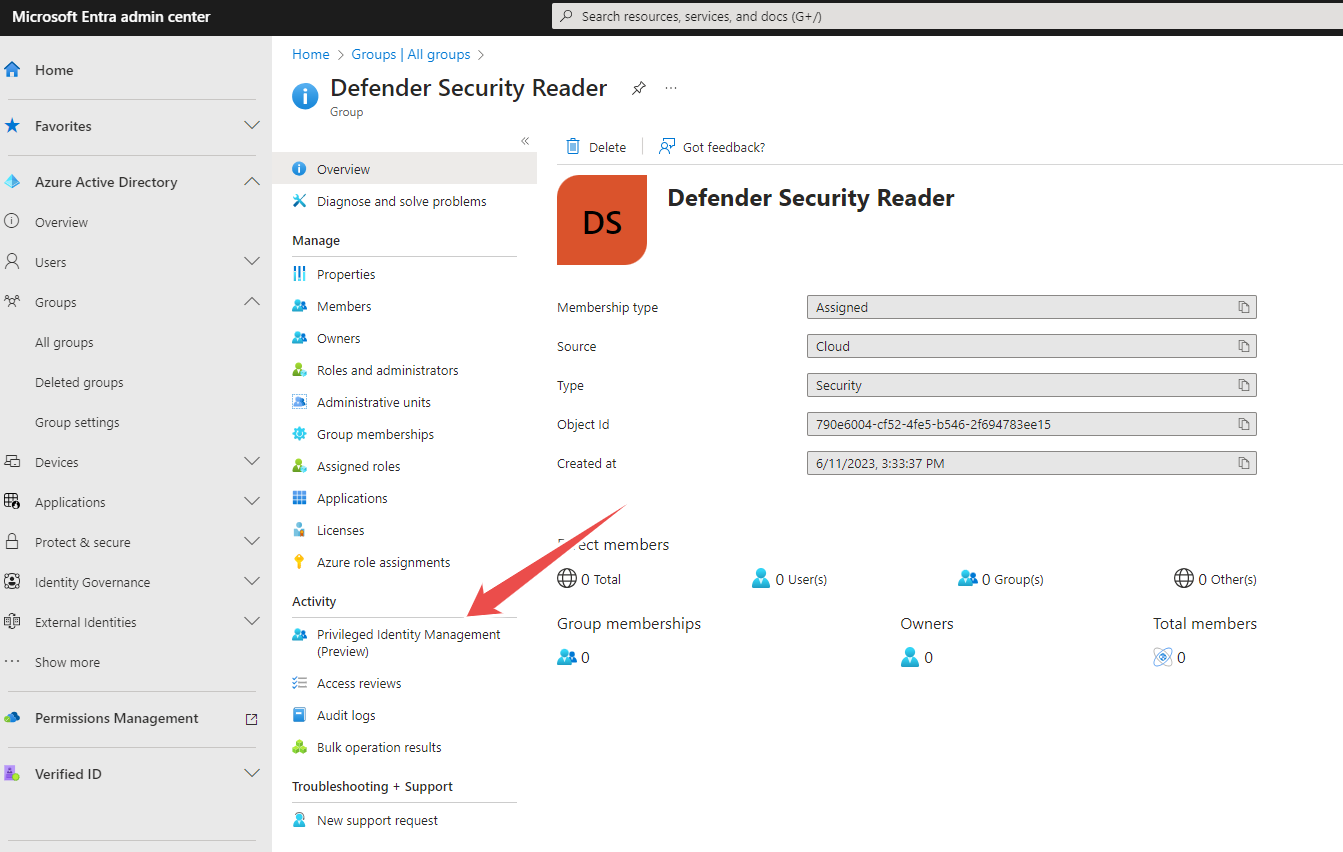This screenshot has height=852, width=1343.
Task: Open the ellipsis more options menu
Action: (x=671, y=88)
